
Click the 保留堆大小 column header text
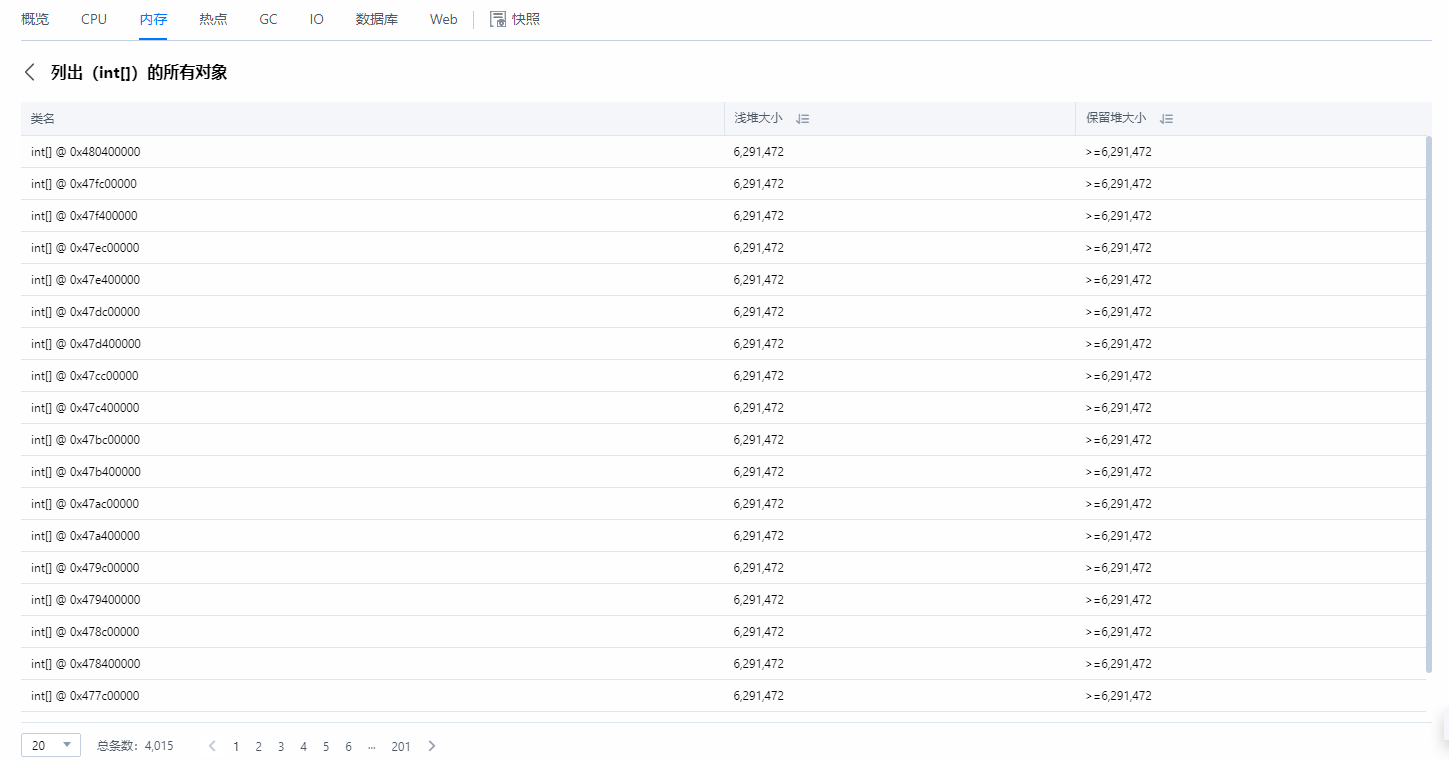click(1116, 119)
